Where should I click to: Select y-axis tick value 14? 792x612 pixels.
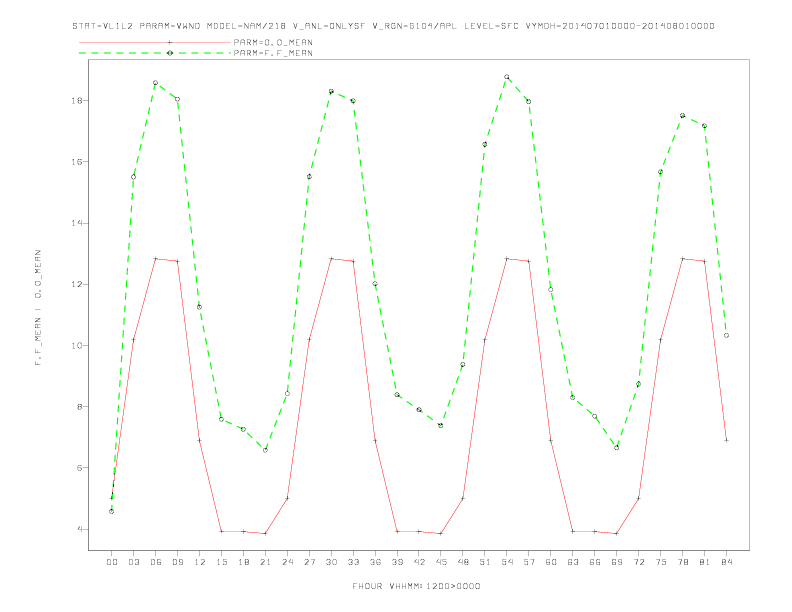77,223
